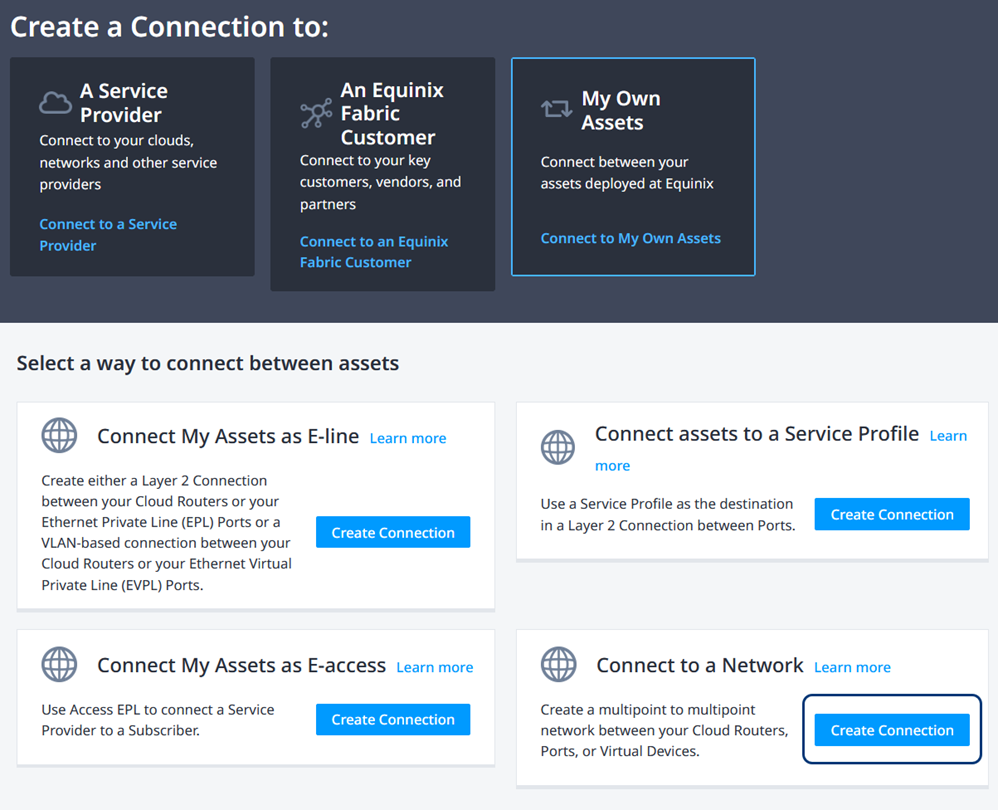Open Learn more for Service Profile connections
The width and height of the screenshot is (998, 810).
948,436
